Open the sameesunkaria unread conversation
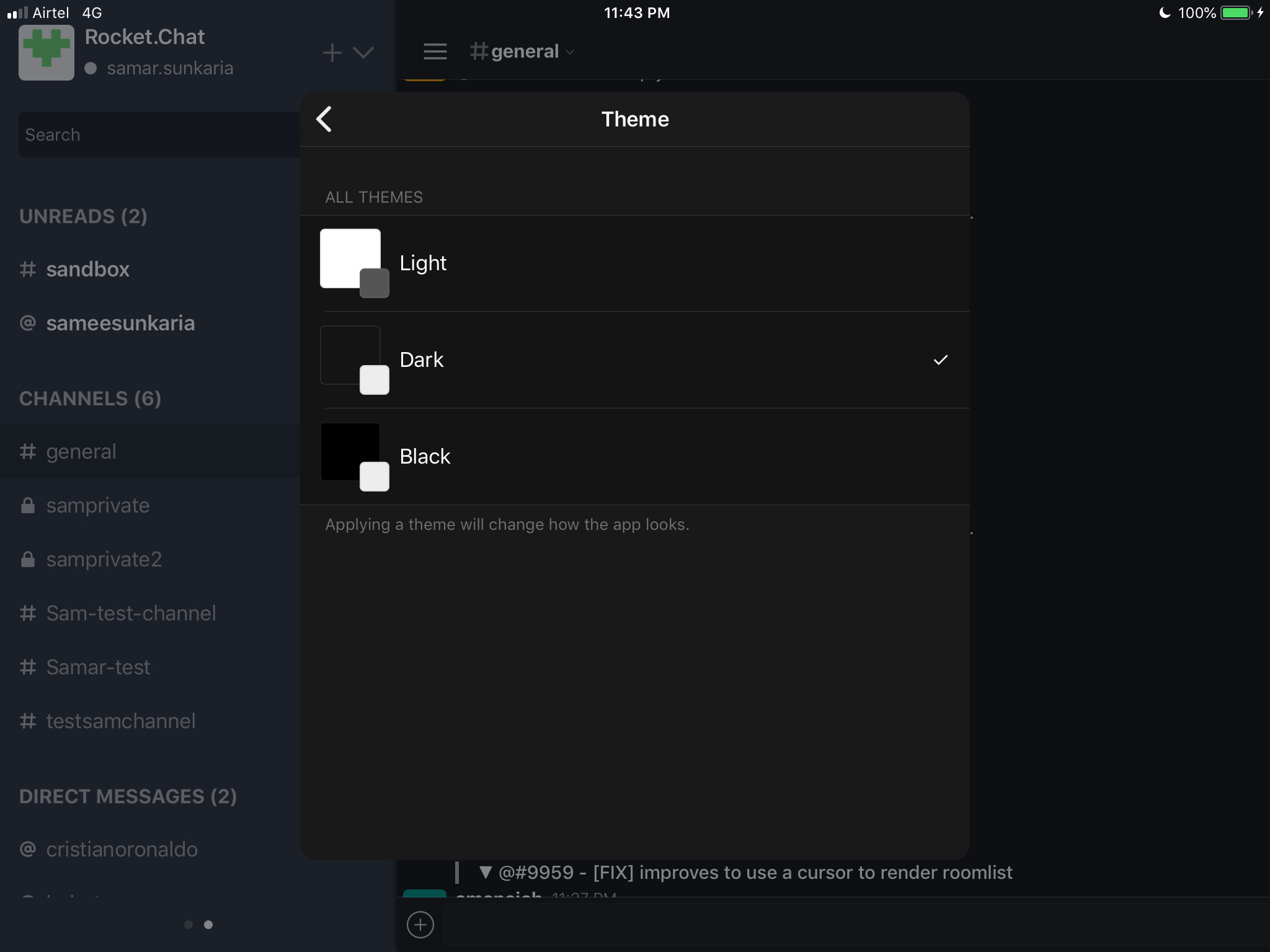 [120, 323]
